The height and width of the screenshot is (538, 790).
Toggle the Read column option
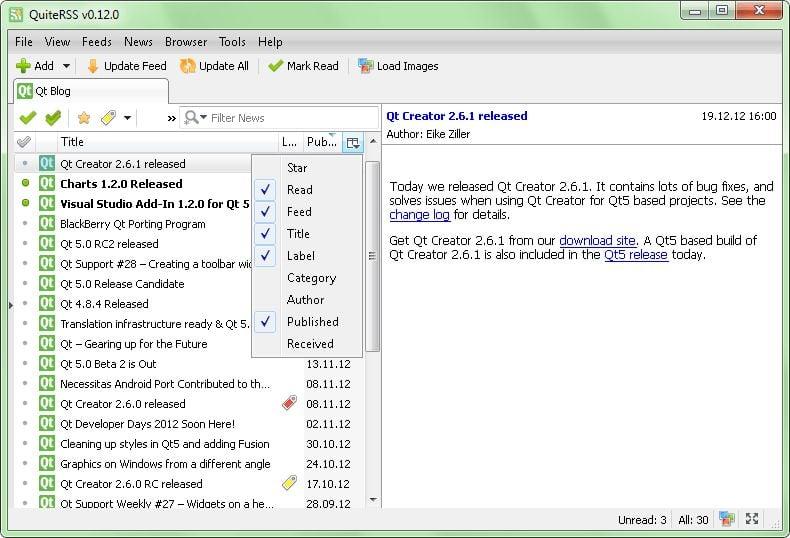coord(307,190)
